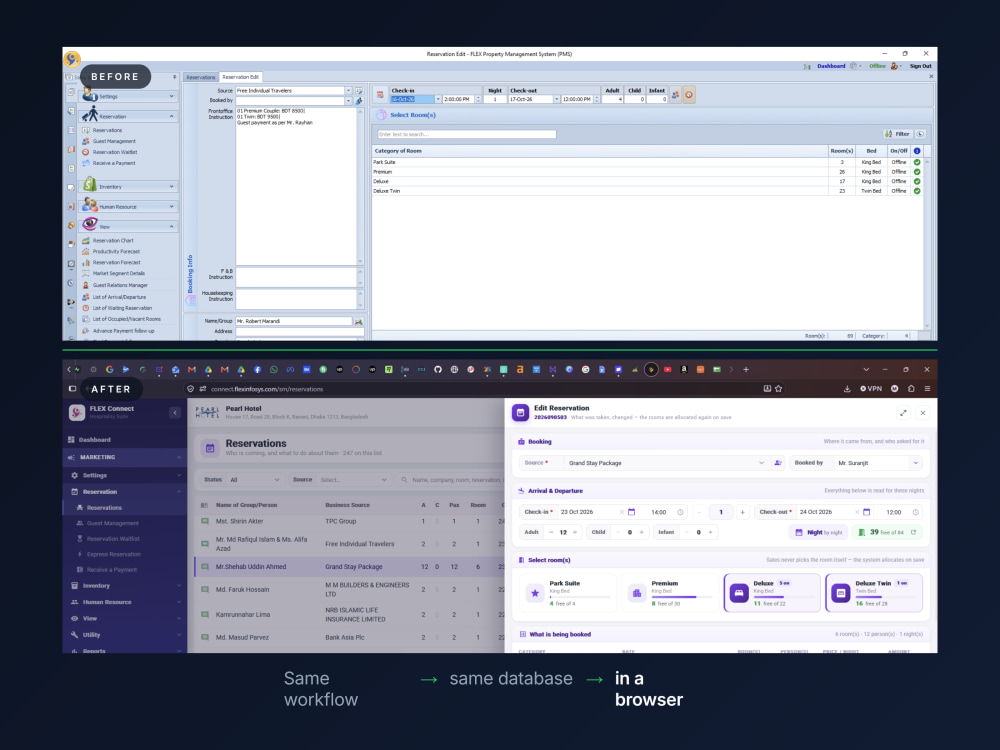Open the Source Select filter dropdown
The width and height of the screenshot is (1000, 750).
(353, 480)
